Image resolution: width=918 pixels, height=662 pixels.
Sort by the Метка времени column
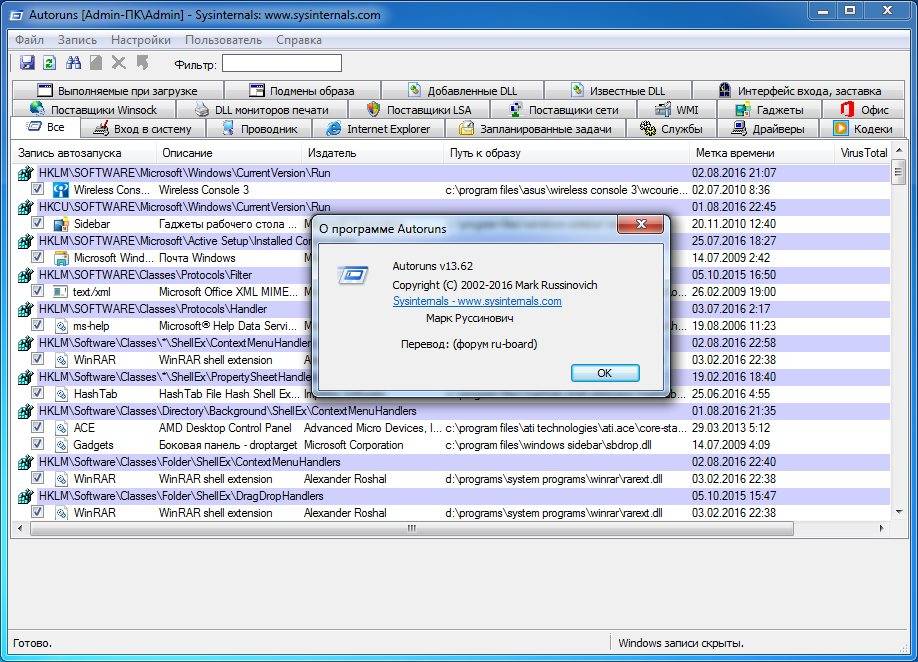point(761,153)
